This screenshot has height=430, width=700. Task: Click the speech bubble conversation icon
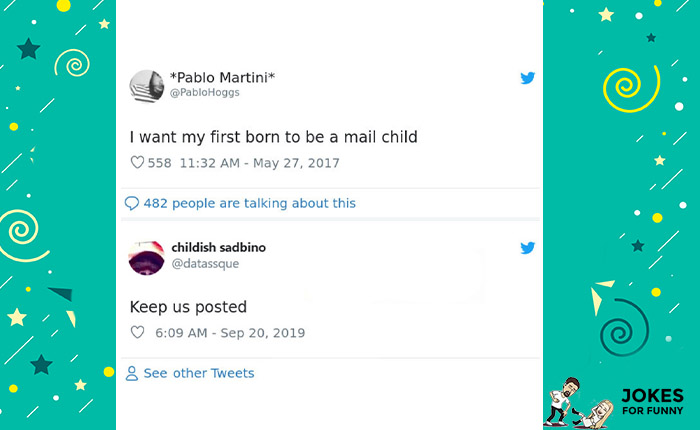point(131,203)
